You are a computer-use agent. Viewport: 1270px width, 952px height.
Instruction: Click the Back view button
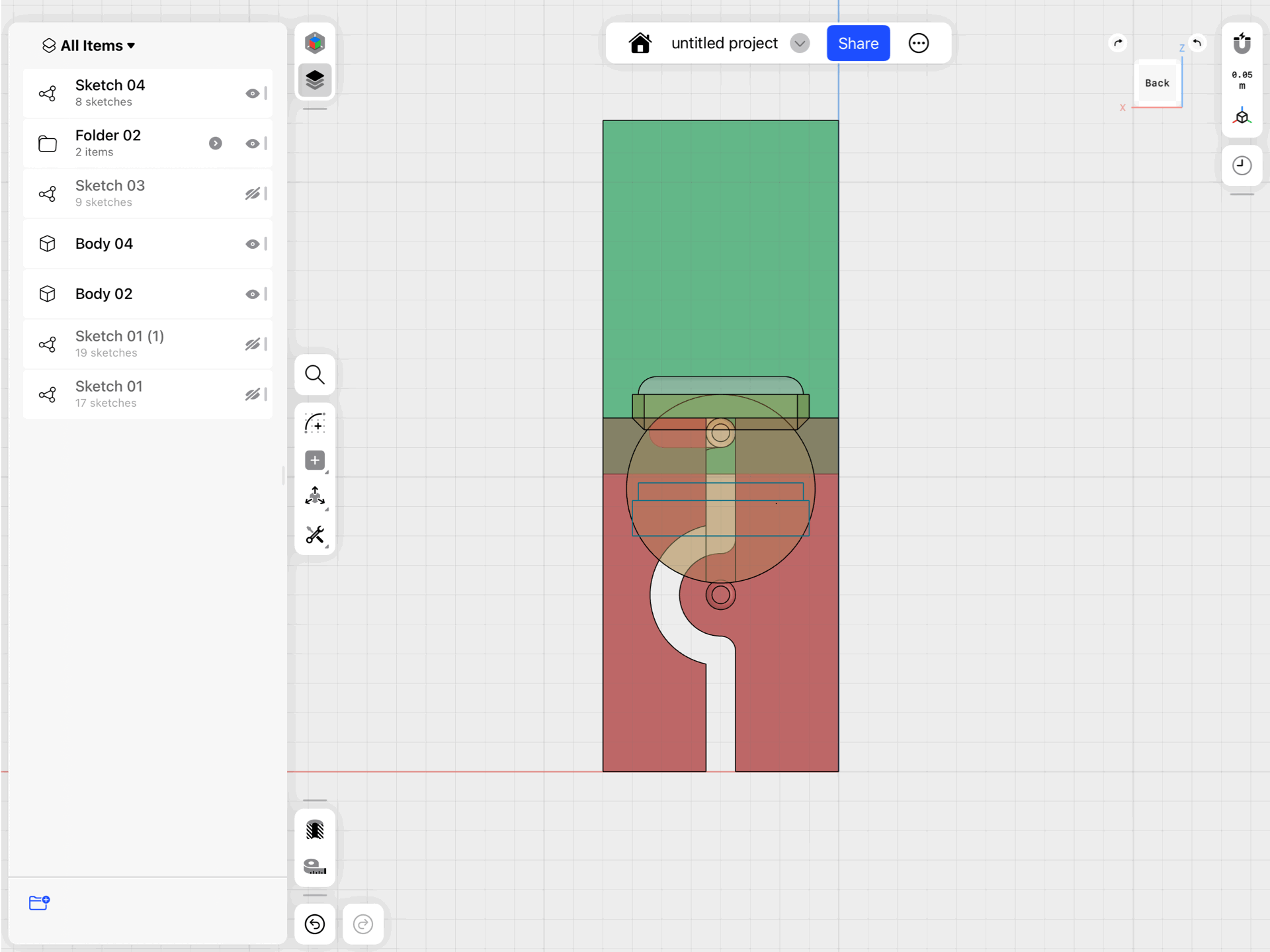[1157, 81]
